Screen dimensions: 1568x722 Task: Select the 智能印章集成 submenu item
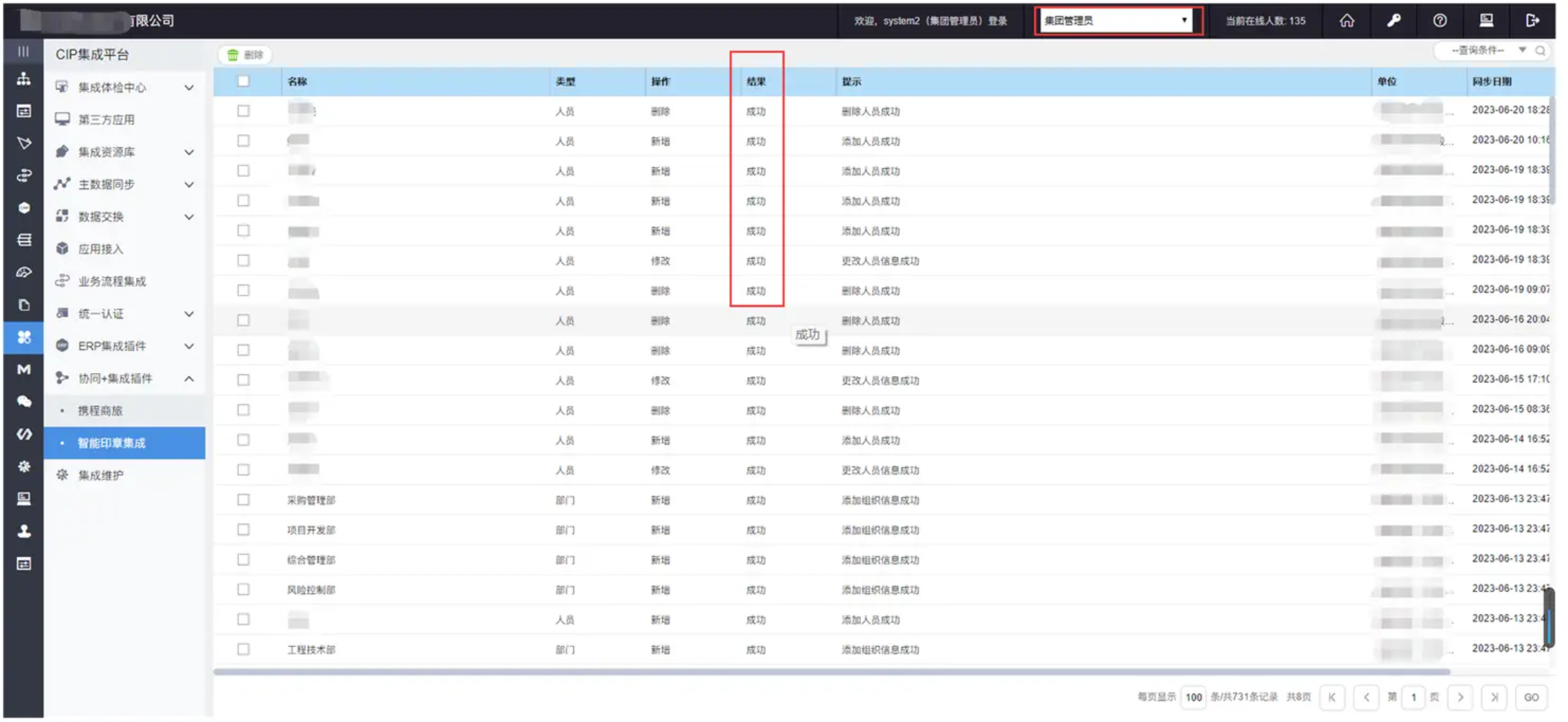click(124, 443)
